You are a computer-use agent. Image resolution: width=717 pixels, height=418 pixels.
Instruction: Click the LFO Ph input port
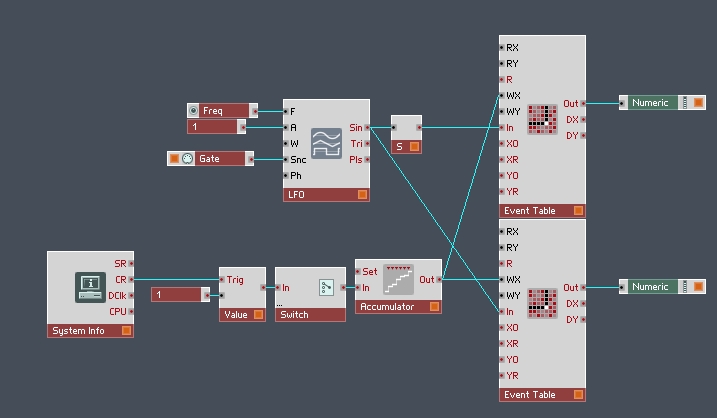point(286,176)
